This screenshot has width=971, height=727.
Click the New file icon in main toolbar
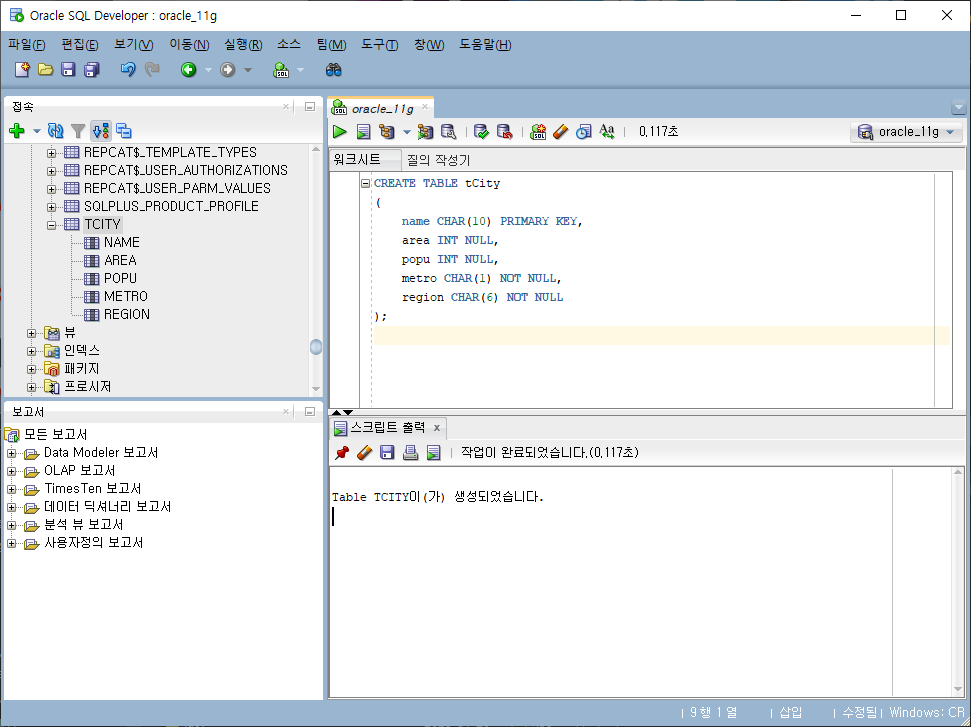(22, 69)
